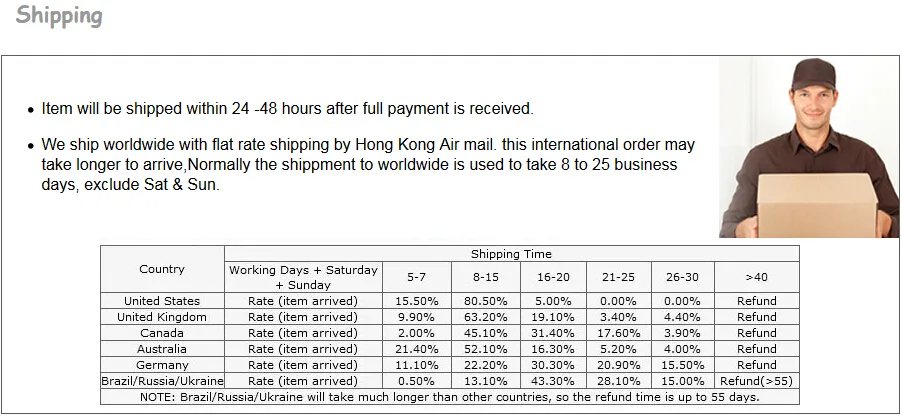Click the Australia country cell
Image resolution: width=902 pixels, height=416 pixels.
coord(162,349)
